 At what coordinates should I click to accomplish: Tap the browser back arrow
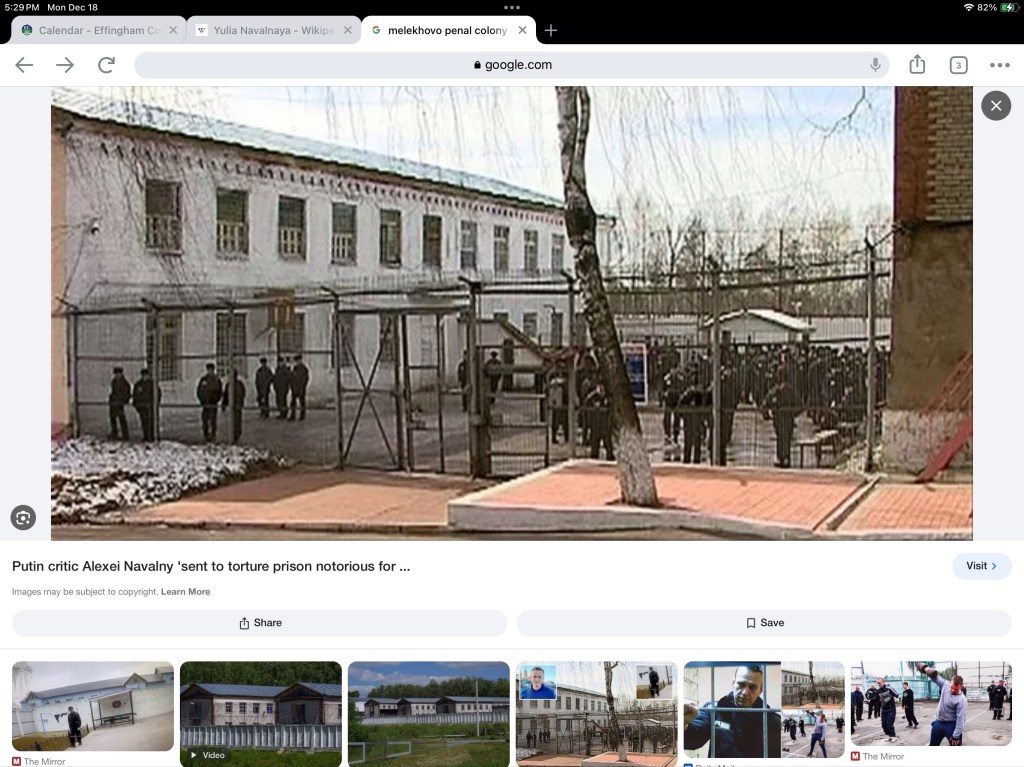click(x=24, y=65)
